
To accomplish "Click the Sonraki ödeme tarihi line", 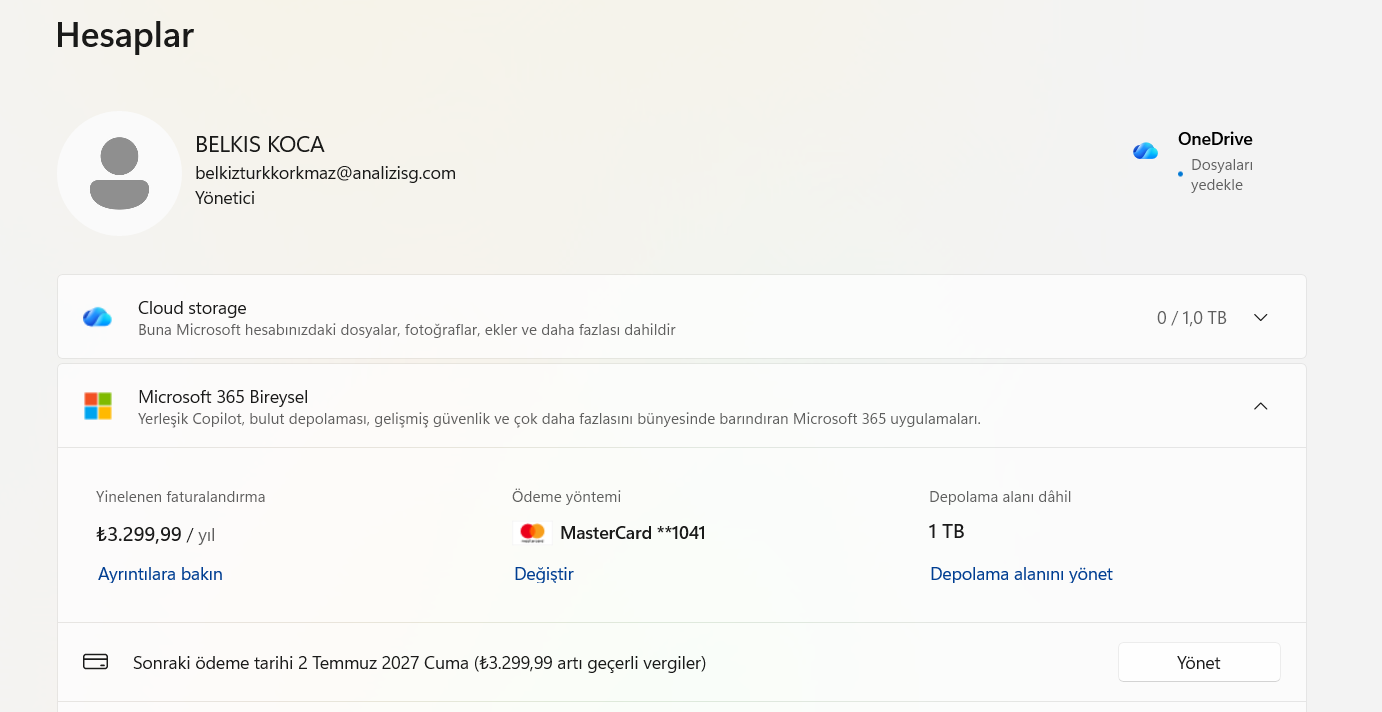I will tap(420, 662).
